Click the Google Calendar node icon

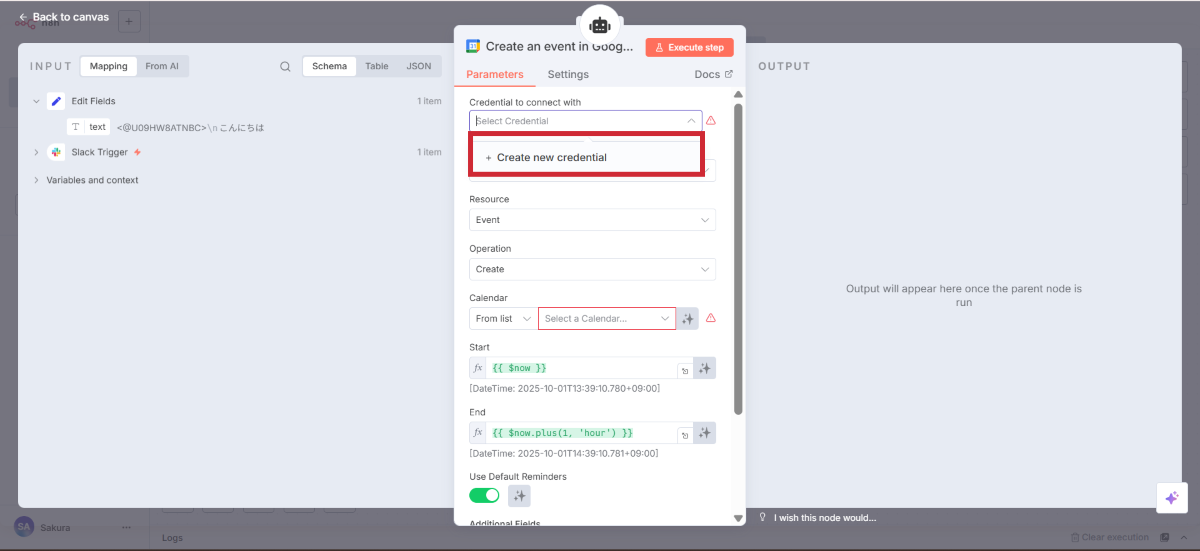(x=473, y=47)
